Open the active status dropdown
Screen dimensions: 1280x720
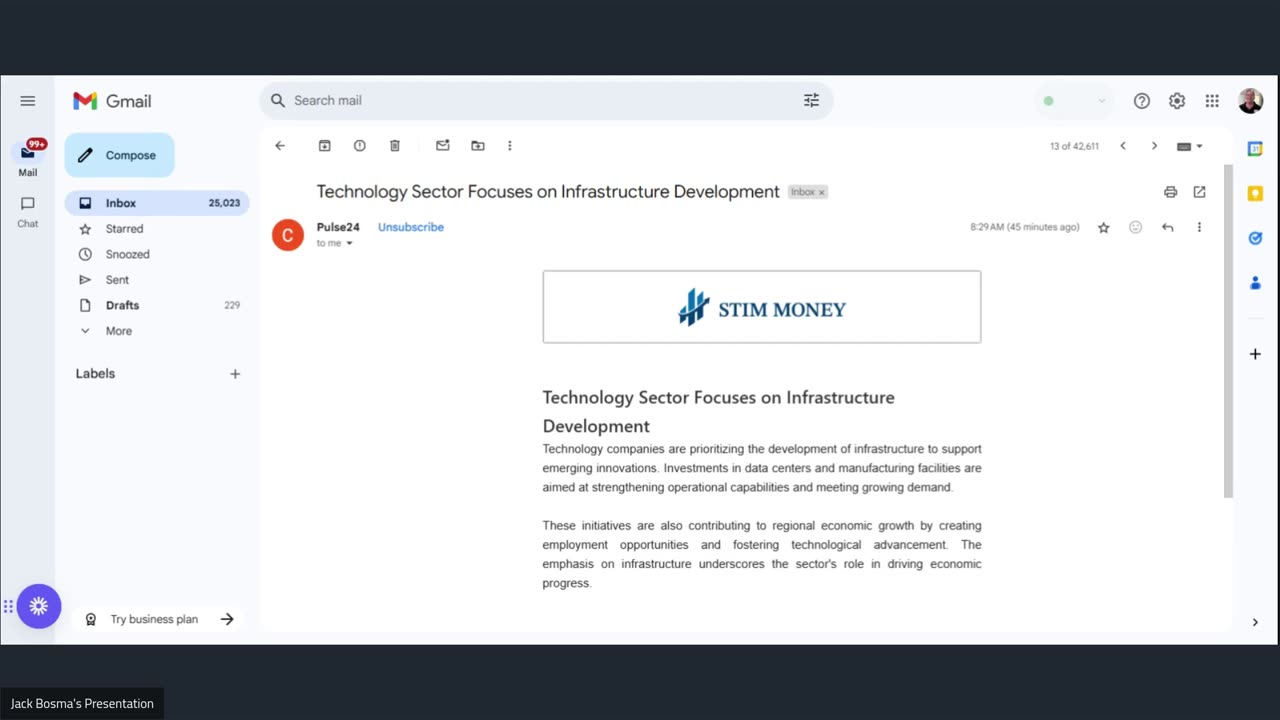click(x=1075, y=101)
